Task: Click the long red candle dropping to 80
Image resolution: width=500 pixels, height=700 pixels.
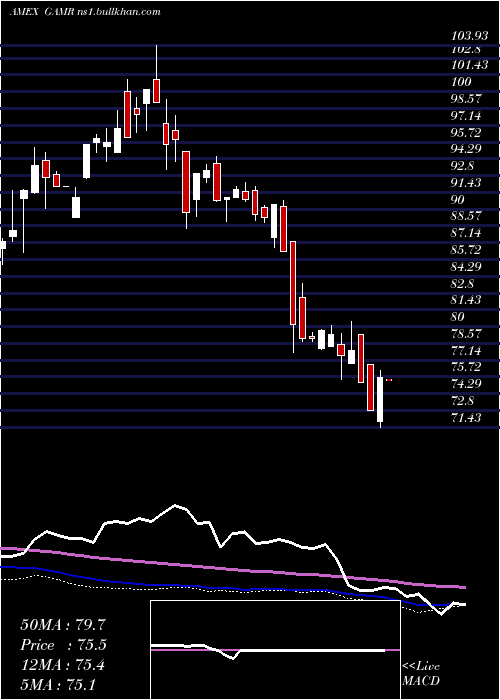Action: click(293, 283)
